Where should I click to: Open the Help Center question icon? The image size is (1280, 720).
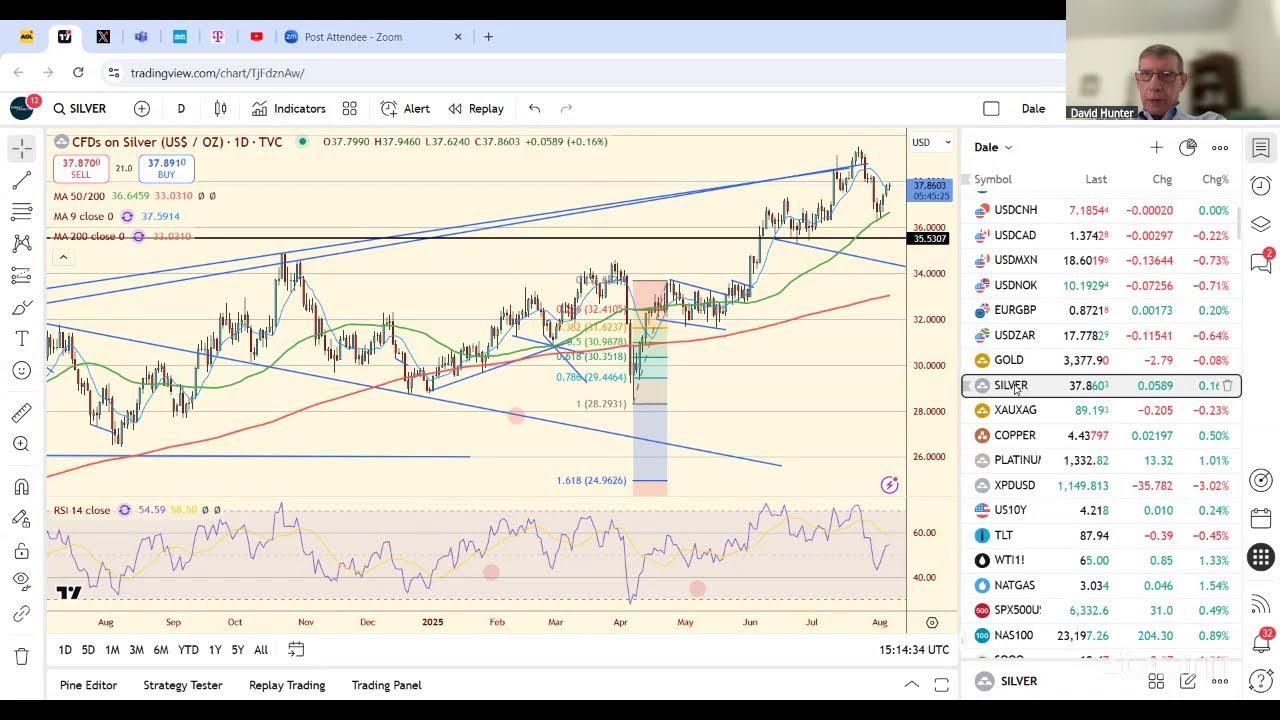coord(1261,681)
